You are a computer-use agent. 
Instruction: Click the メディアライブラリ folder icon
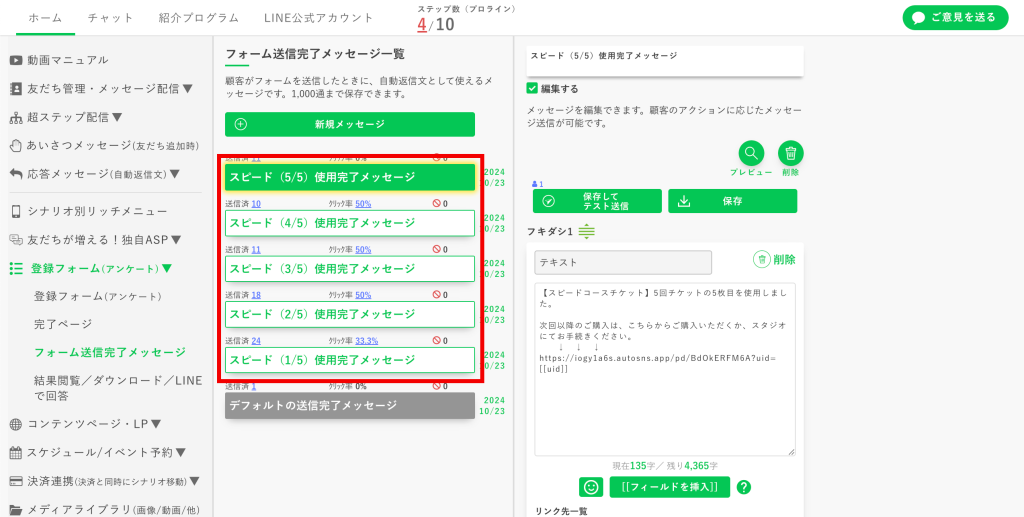tap(16, 510)
